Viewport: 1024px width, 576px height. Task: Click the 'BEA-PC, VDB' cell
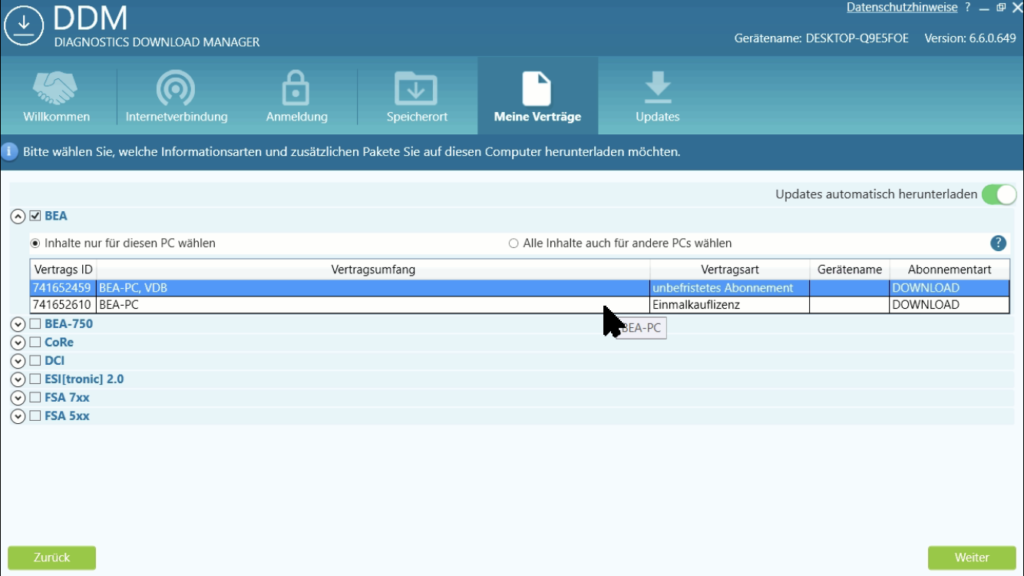pos(373,288)
